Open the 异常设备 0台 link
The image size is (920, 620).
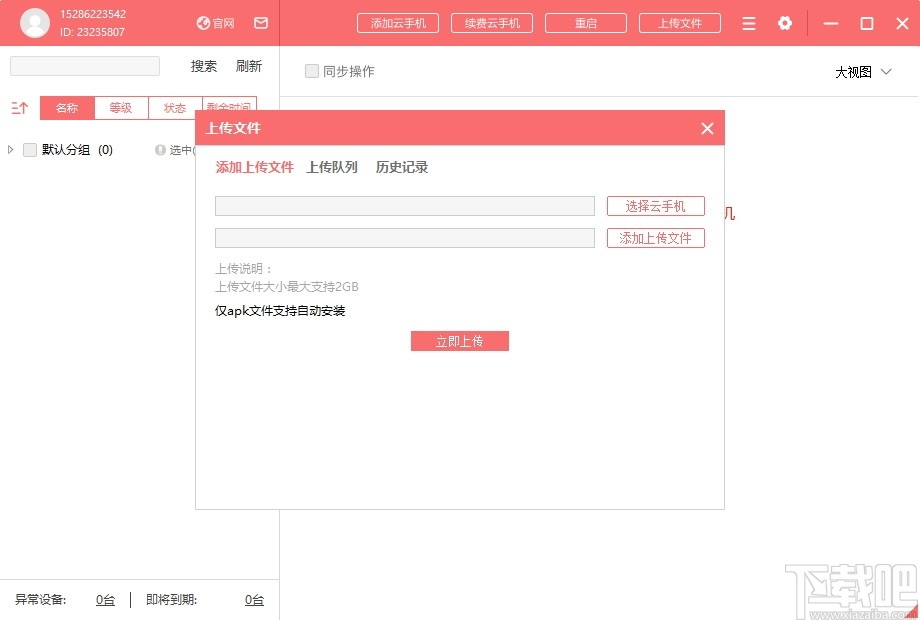pyautogui.click(x=105, y=599)
